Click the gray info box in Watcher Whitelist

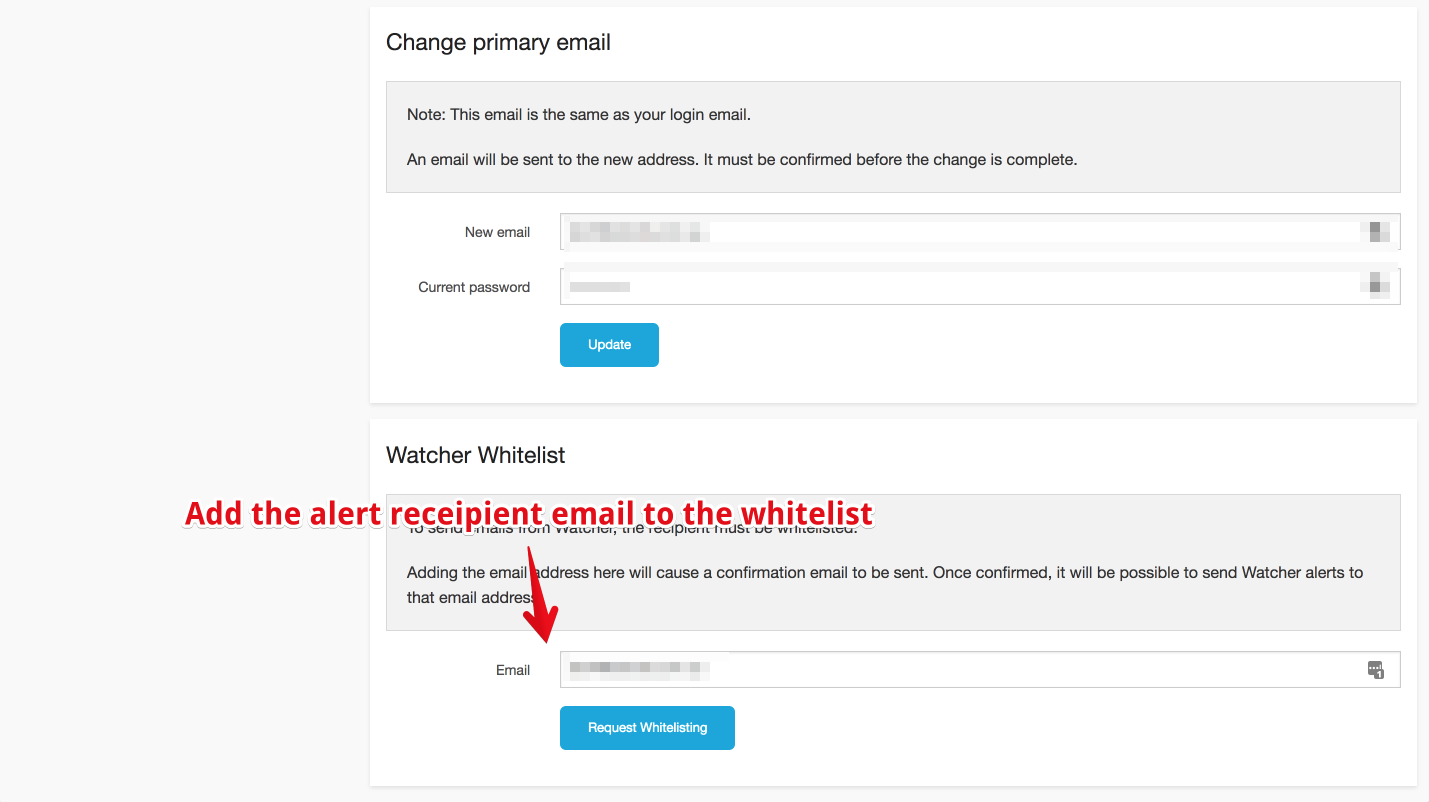(893, 562)
